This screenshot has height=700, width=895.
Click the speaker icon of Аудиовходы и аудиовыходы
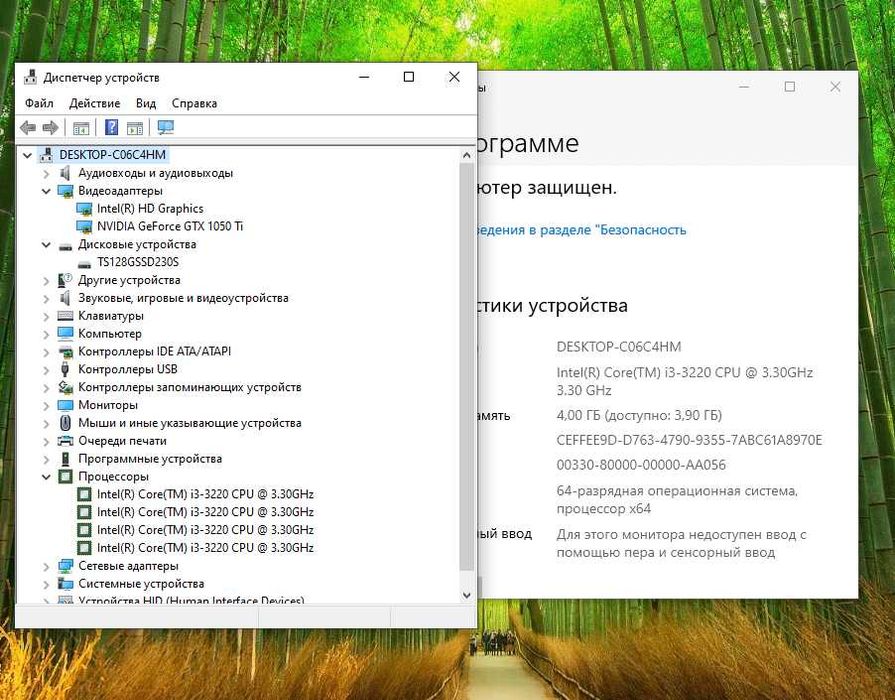[65, 172]
